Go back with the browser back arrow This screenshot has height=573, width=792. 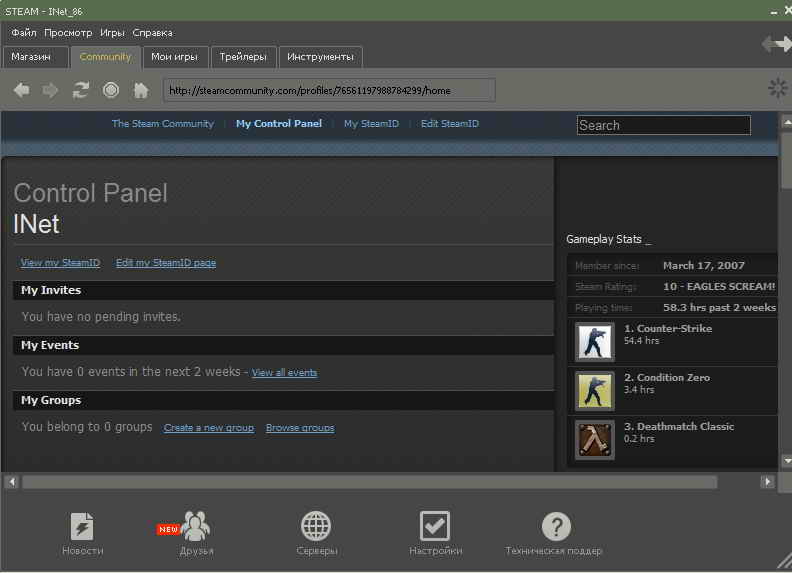click(22, 90)
